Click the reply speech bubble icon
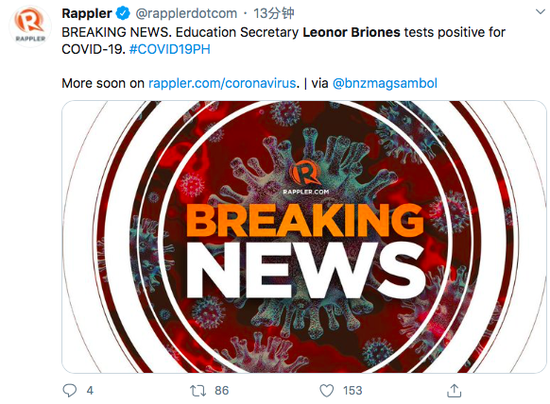Image resolution: width=550 pixels, height=404 pixels. click(69, 390)
